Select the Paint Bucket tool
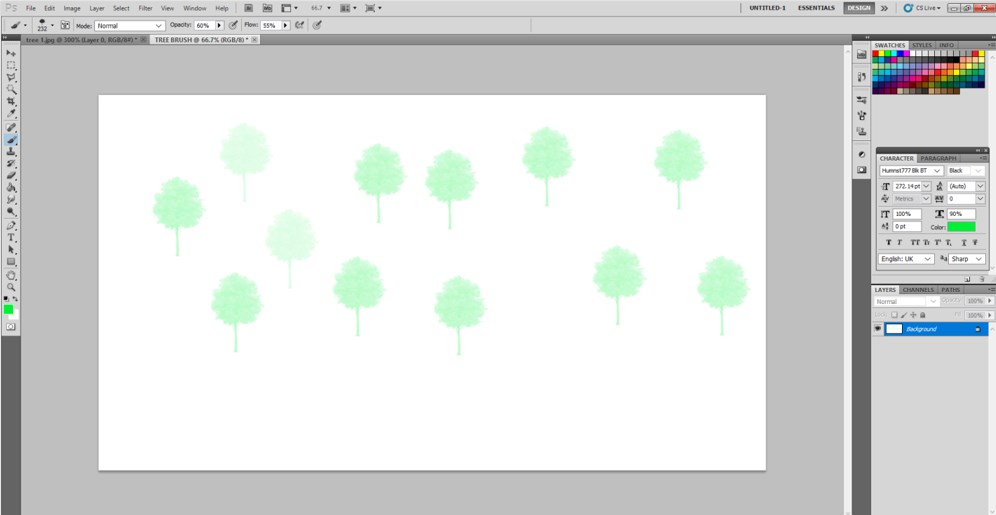This screenshot has height=515, width=996. click(11, 188)
